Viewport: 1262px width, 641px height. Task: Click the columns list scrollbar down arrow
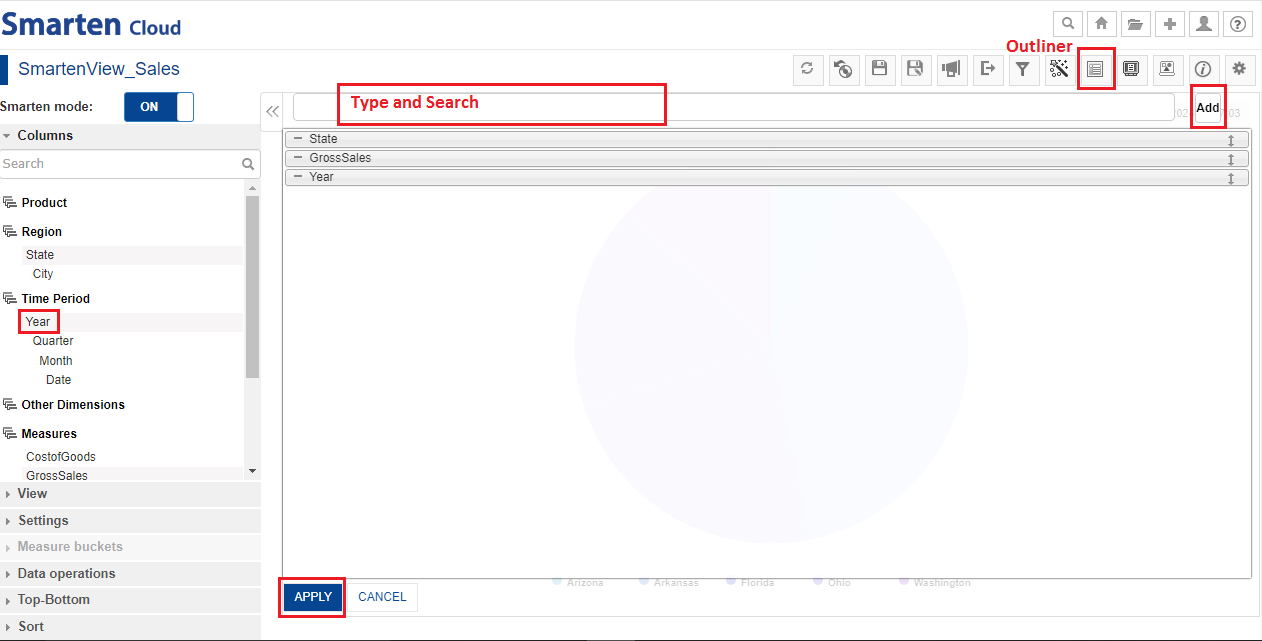(252, 471)
